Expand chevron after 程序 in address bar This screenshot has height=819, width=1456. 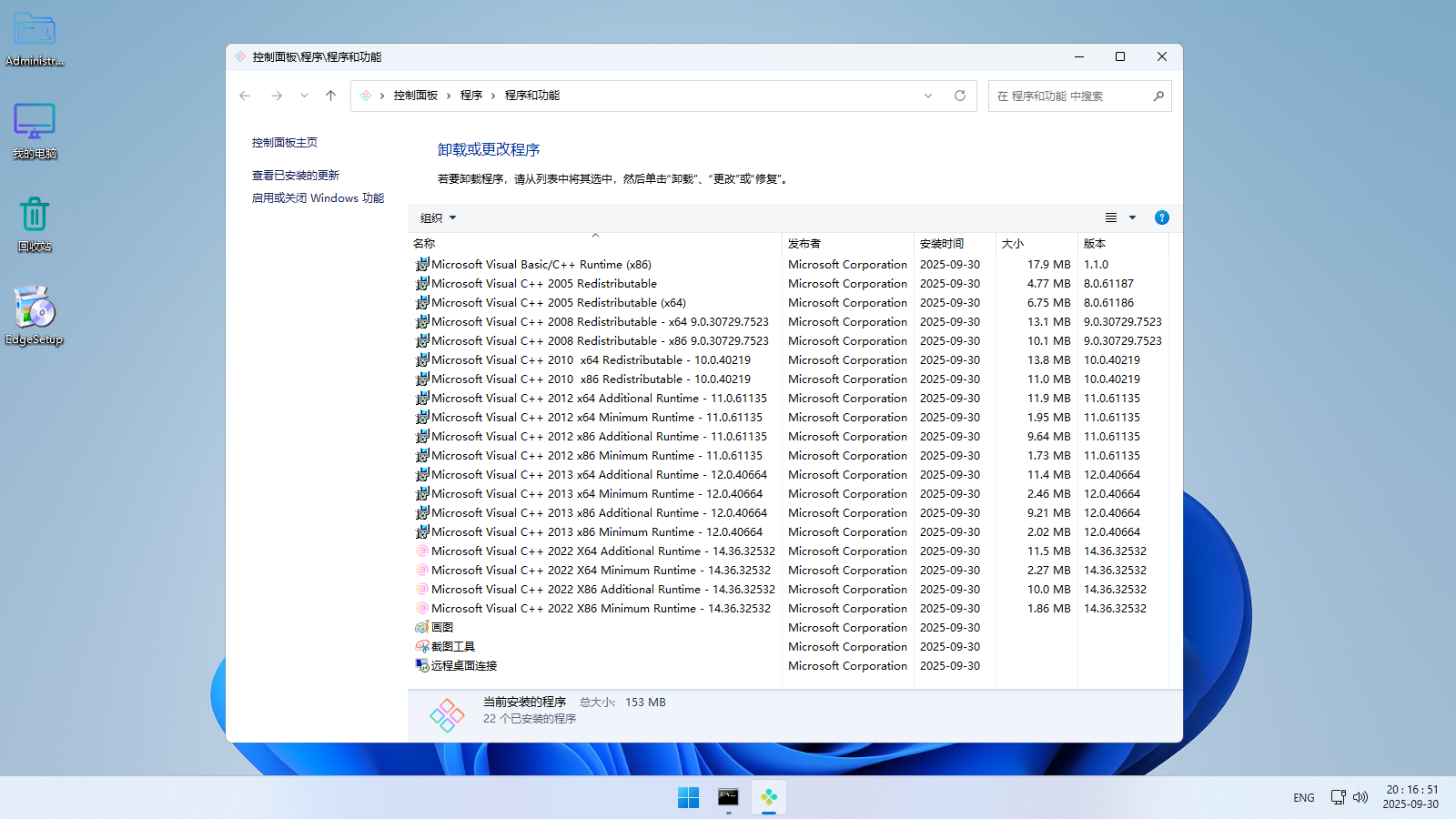pyautogui.click(x=493, y=96)
